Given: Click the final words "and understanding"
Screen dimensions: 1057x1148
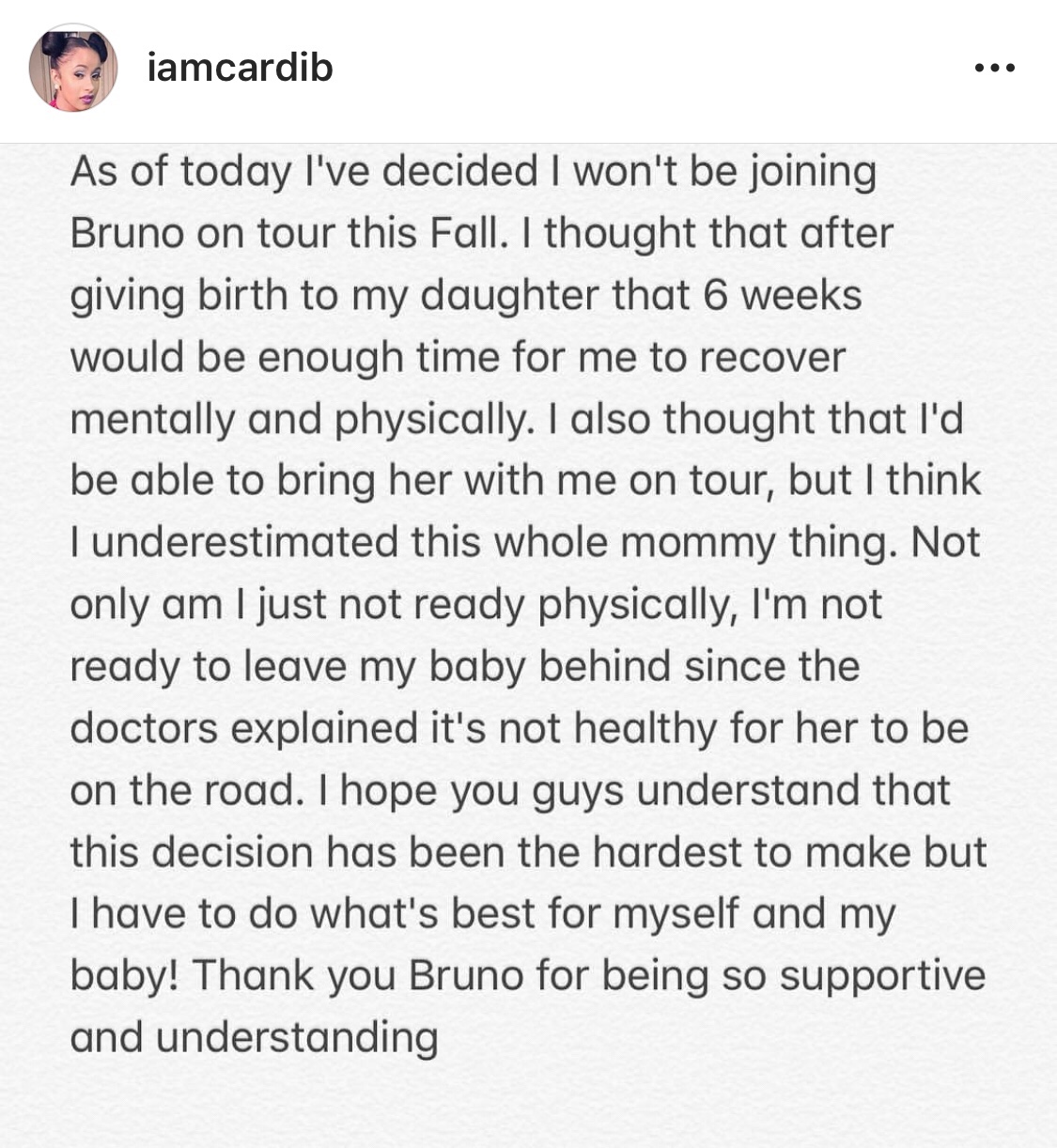Looking at the screenshot, I should point(254,1039).
